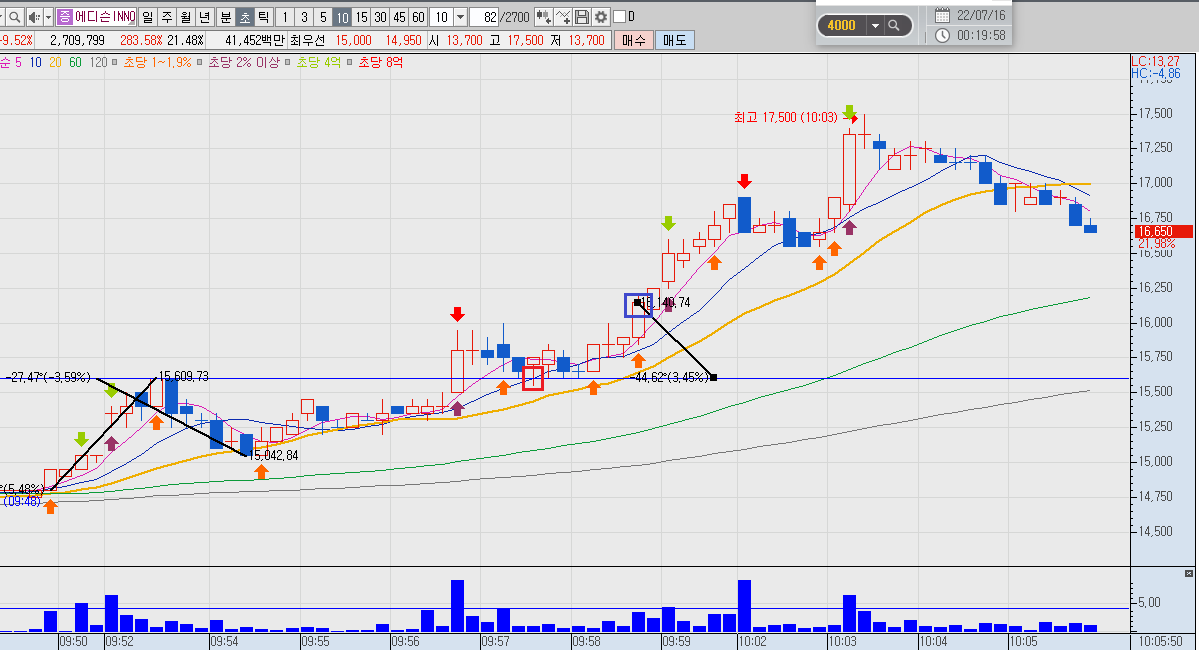Click the search icon beside 4000
The image size is (1199, 650).
[893, 25]
